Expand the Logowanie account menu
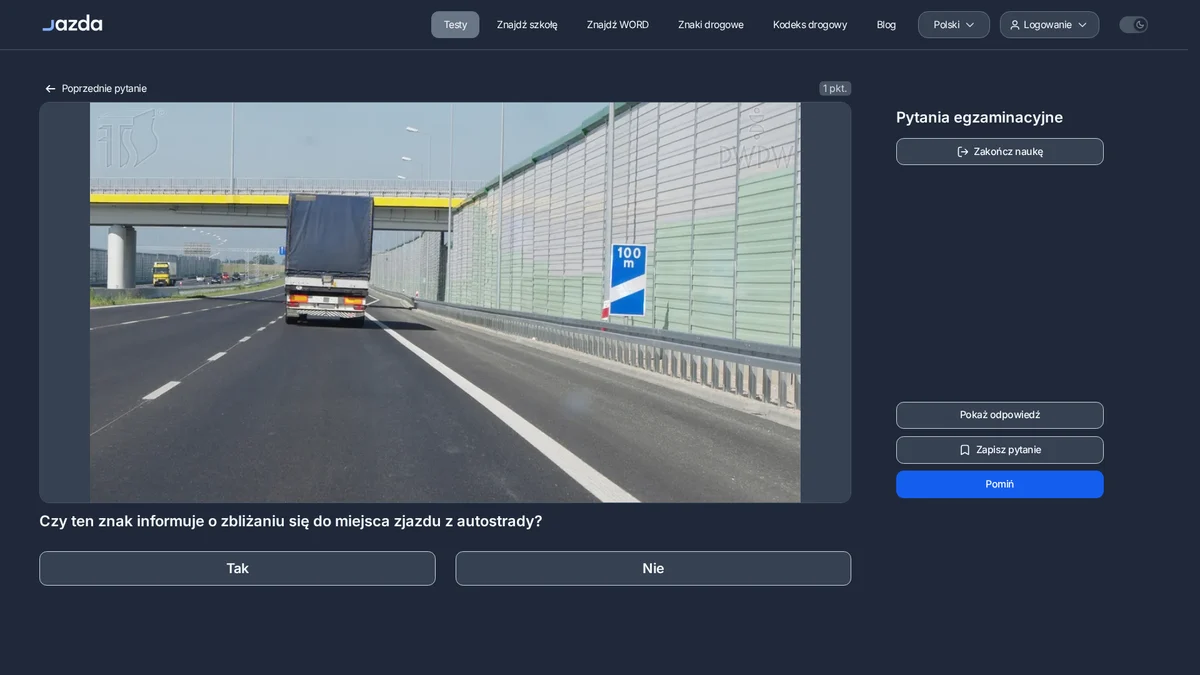This screenshot has height=675, width=1200. pos(1049,25)
